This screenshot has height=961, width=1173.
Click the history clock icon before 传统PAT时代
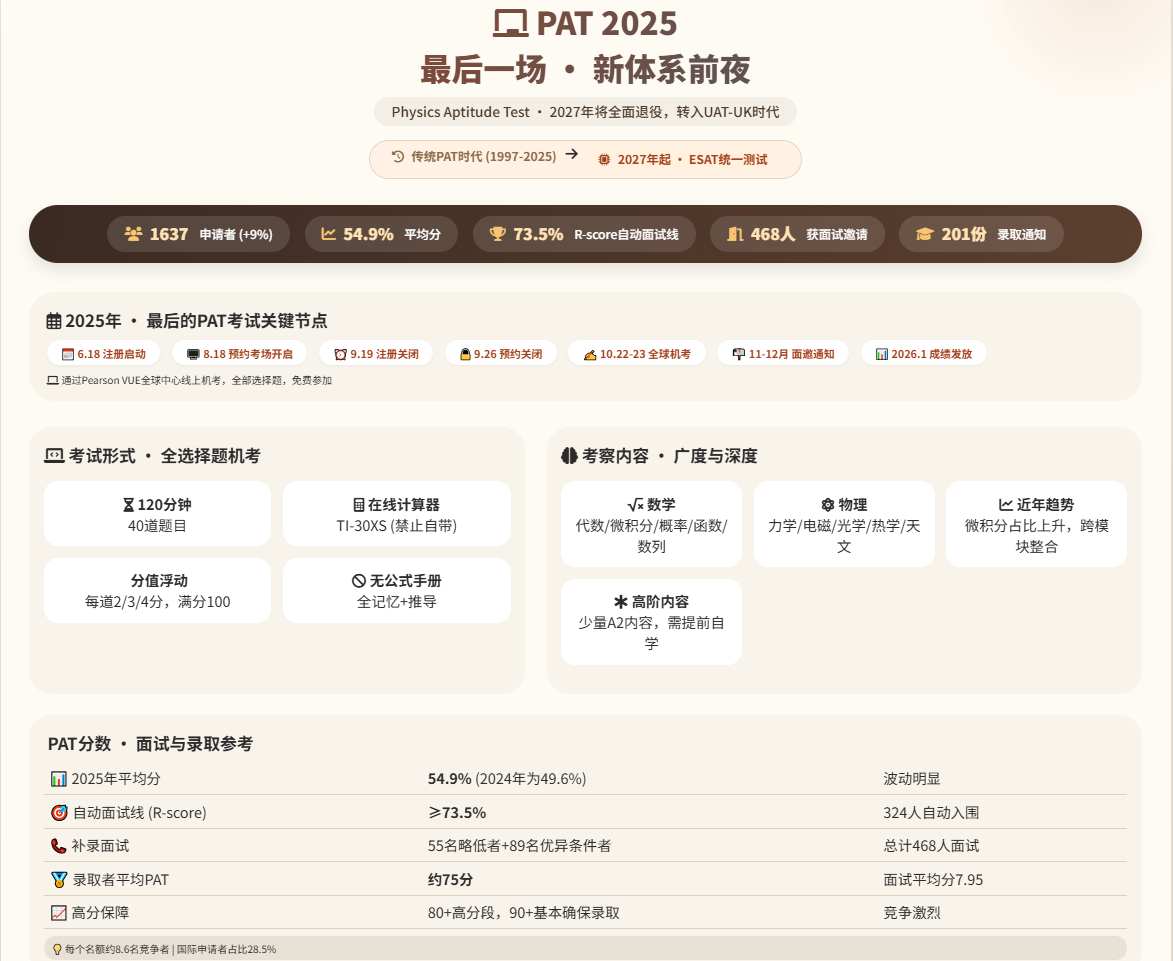398,156
